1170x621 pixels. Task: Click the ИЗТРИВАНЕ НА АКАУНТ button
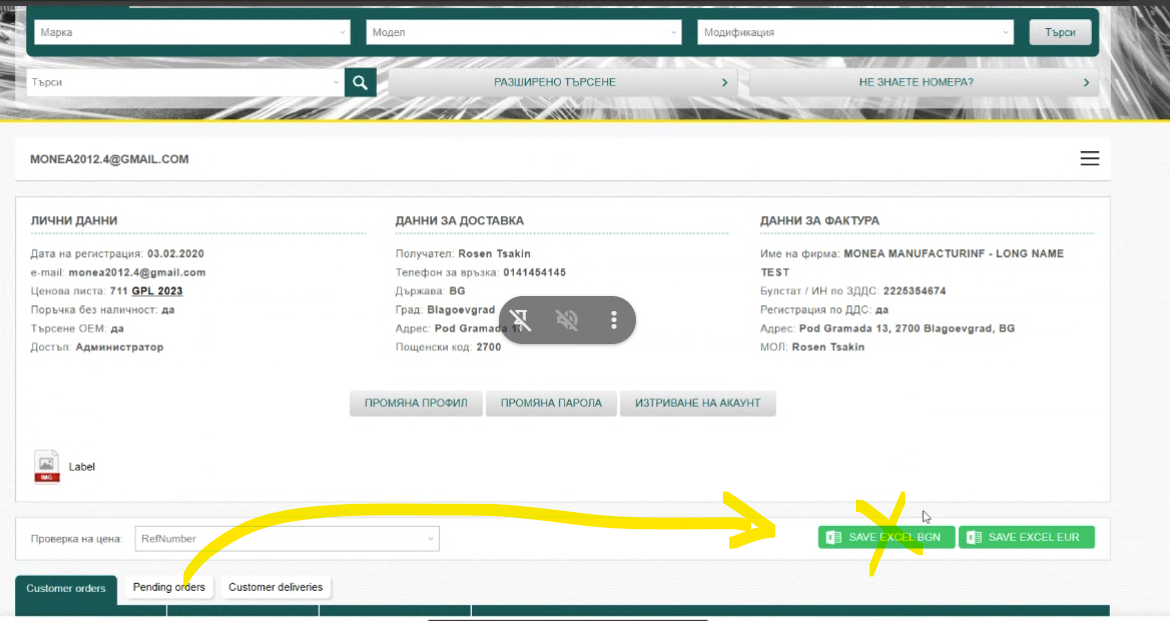pos(698,403)
